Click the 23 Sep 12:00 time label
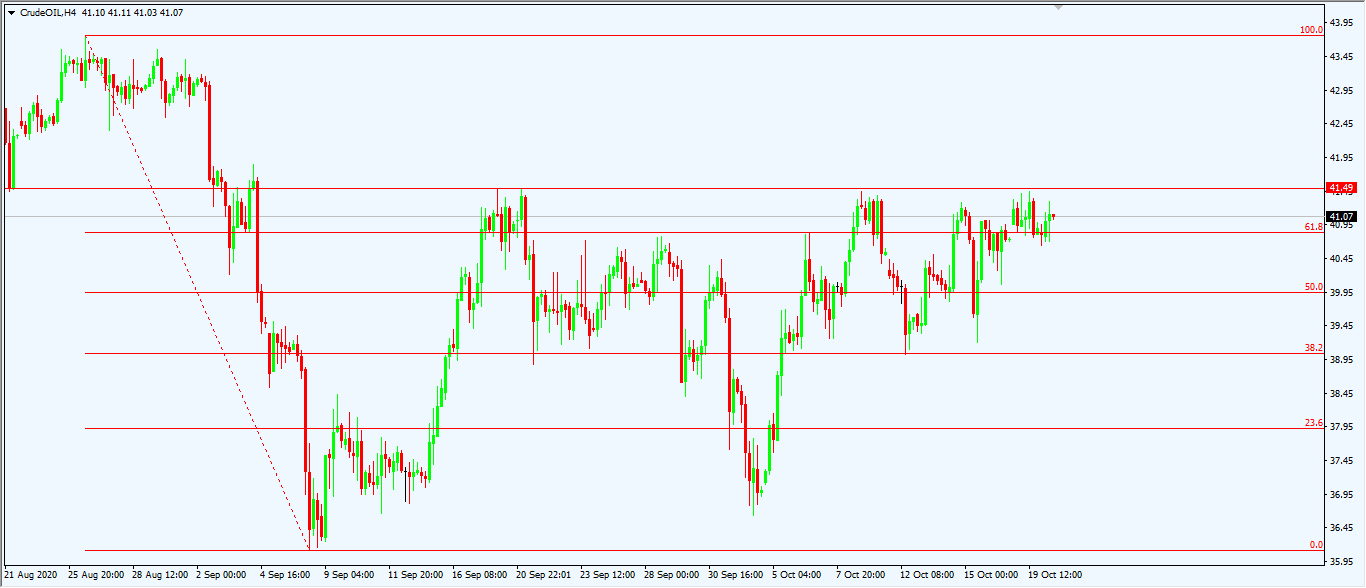The height and width of the screenshot is (588, 1366). (609, 576)
